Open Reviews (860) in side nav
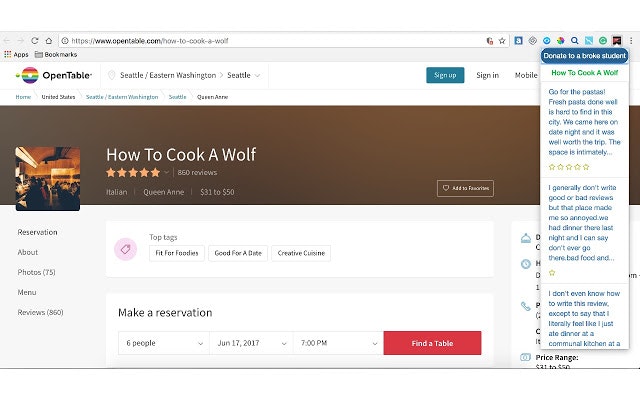The width and height of the screenshot is (640, 400). point(40,312)
